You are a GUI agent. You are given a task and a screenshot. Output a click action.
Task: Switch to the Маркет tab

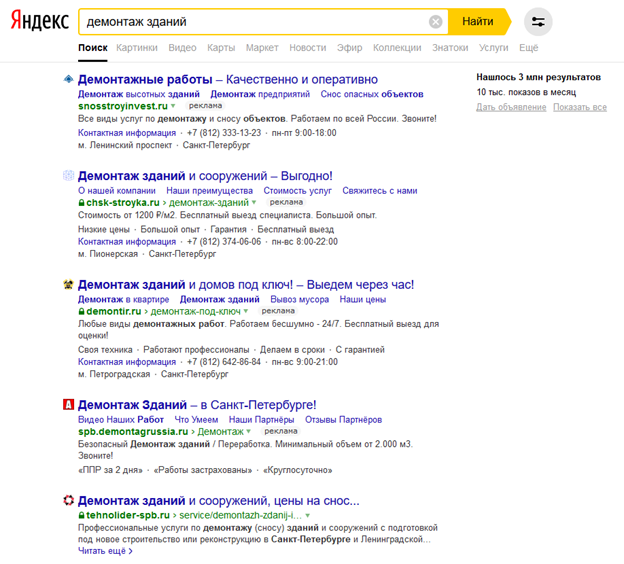pyautogui.click(x=262, y=48)
